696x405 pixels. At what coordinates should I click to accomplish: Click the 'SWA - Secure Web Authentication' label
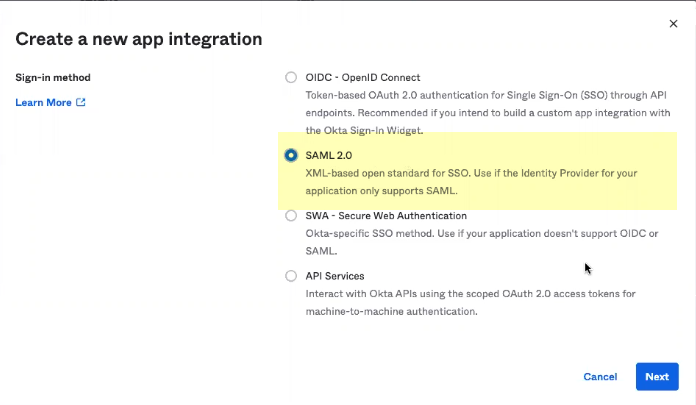coord(385,215)
